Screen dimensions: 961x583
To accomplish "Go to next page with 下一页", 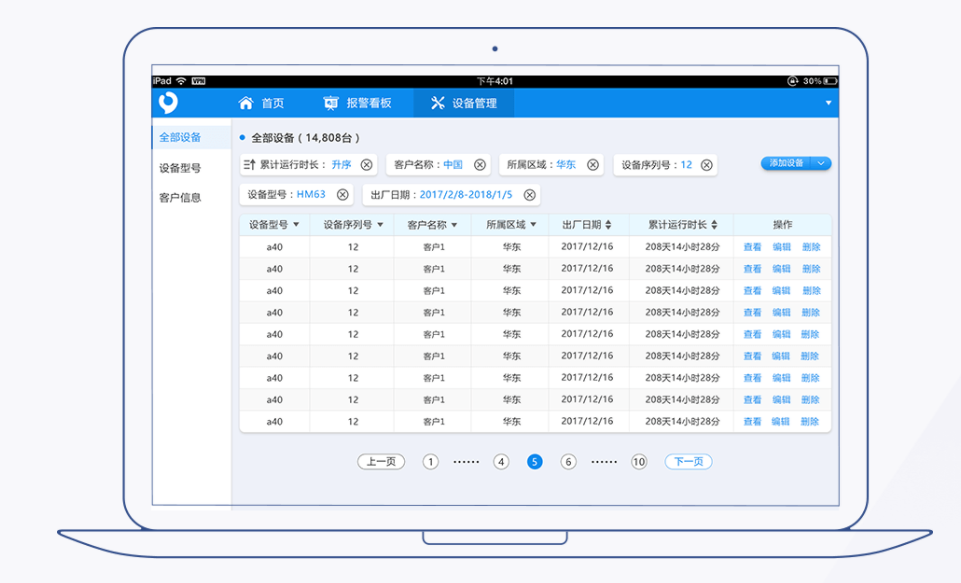I will tap(688, 462).
